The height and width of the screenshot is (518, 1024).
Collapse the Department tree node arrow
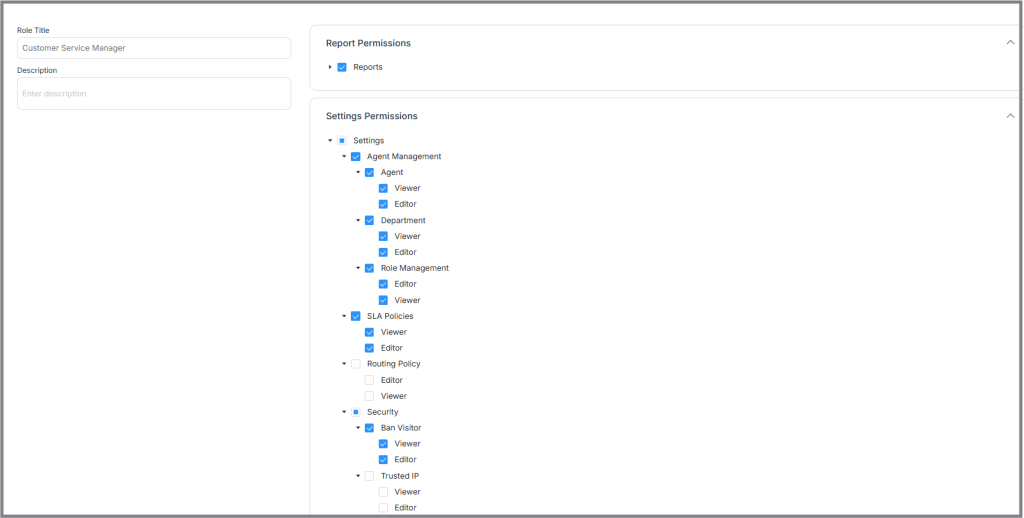[x=358, y=221]
